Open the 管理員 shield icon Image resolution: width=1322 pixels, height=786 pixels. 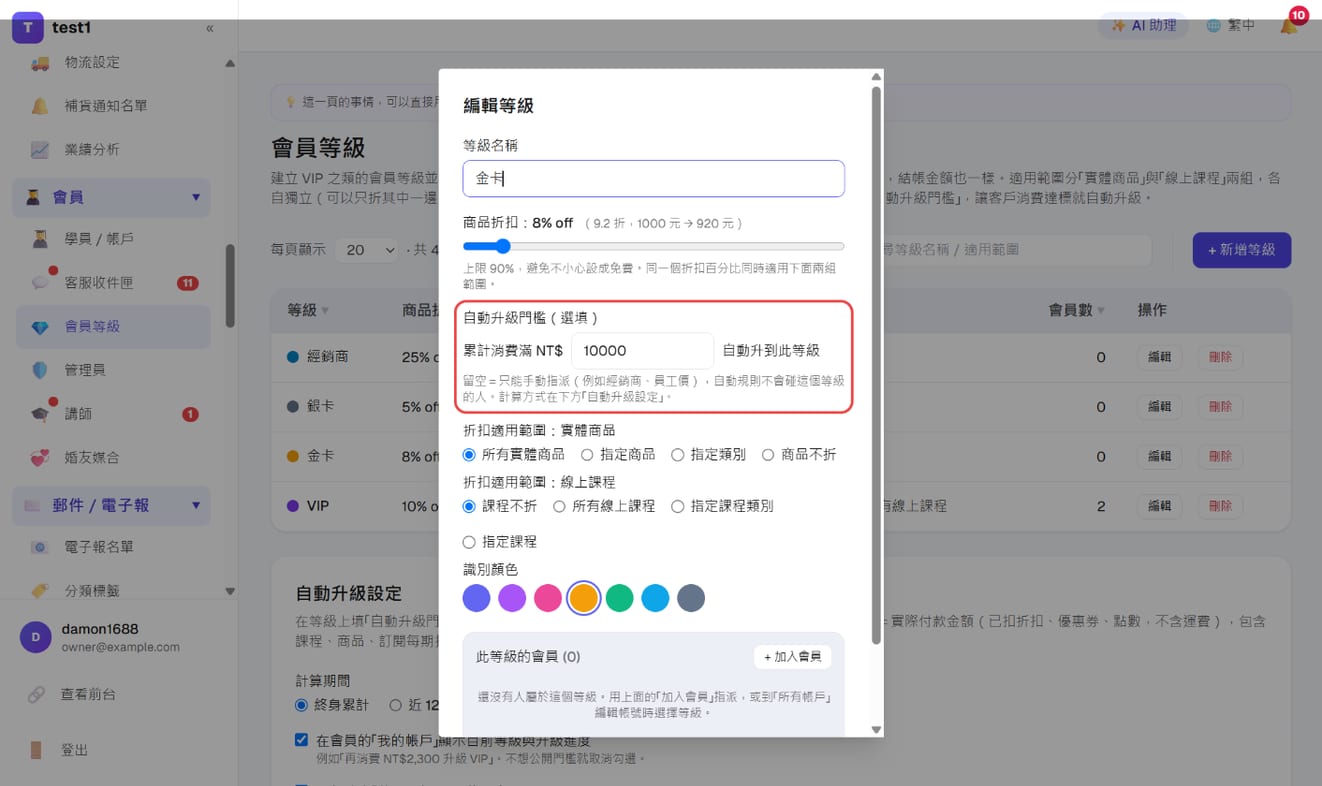[x=40, y=370]
